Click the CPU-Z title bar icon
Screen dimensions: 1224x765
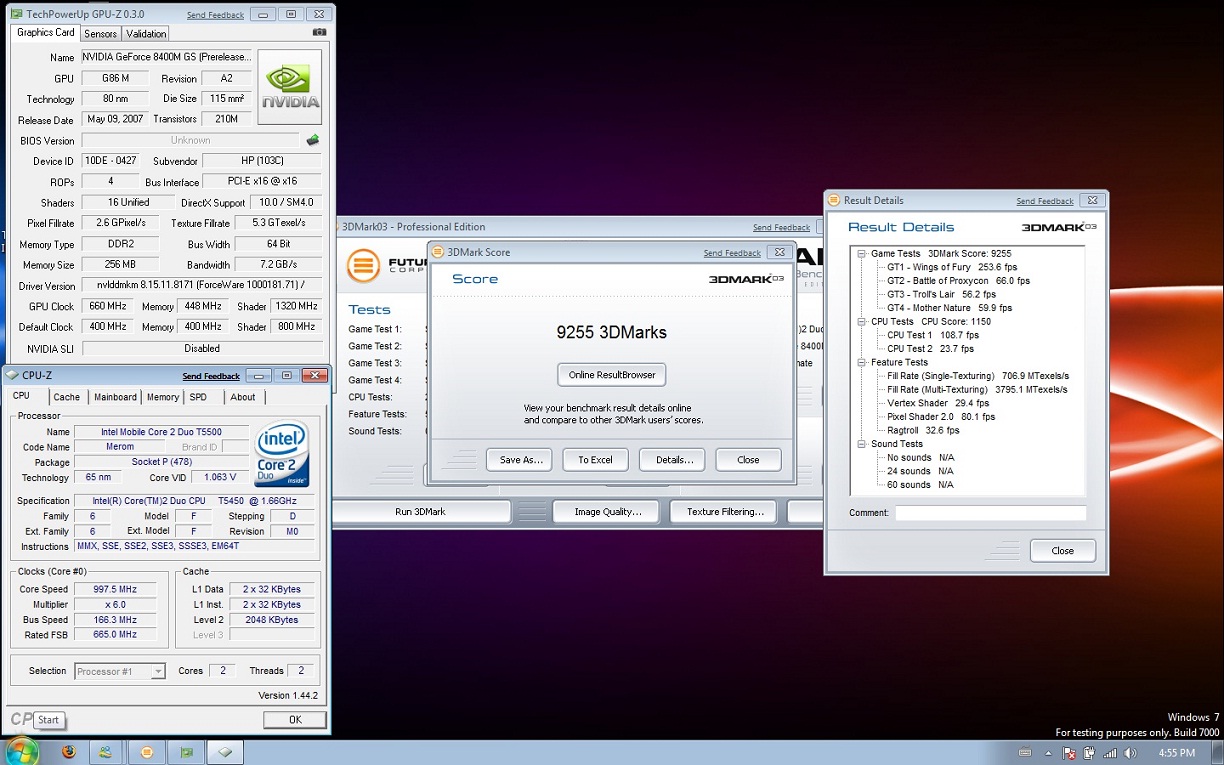point(12,375)
